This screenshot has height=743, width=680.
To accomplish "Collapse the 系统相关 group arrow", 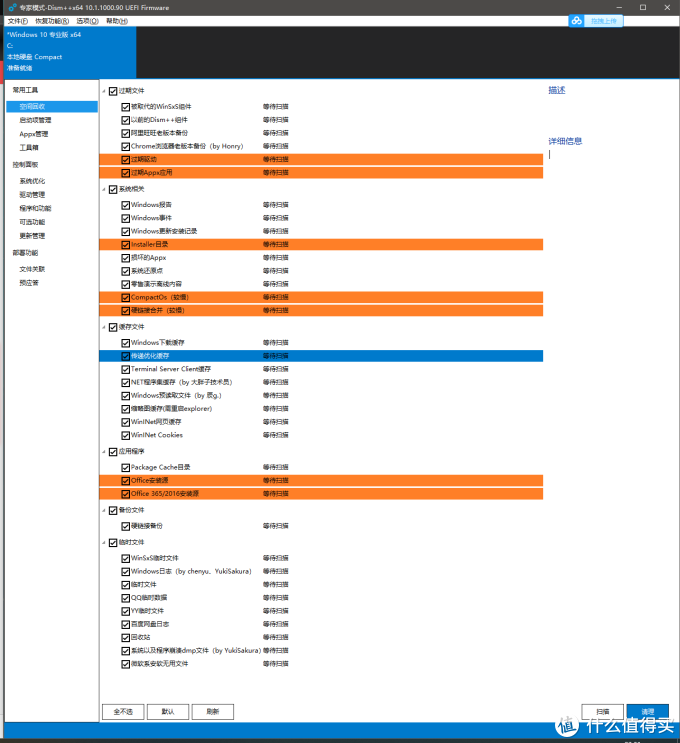I will (x=104, y=190).
